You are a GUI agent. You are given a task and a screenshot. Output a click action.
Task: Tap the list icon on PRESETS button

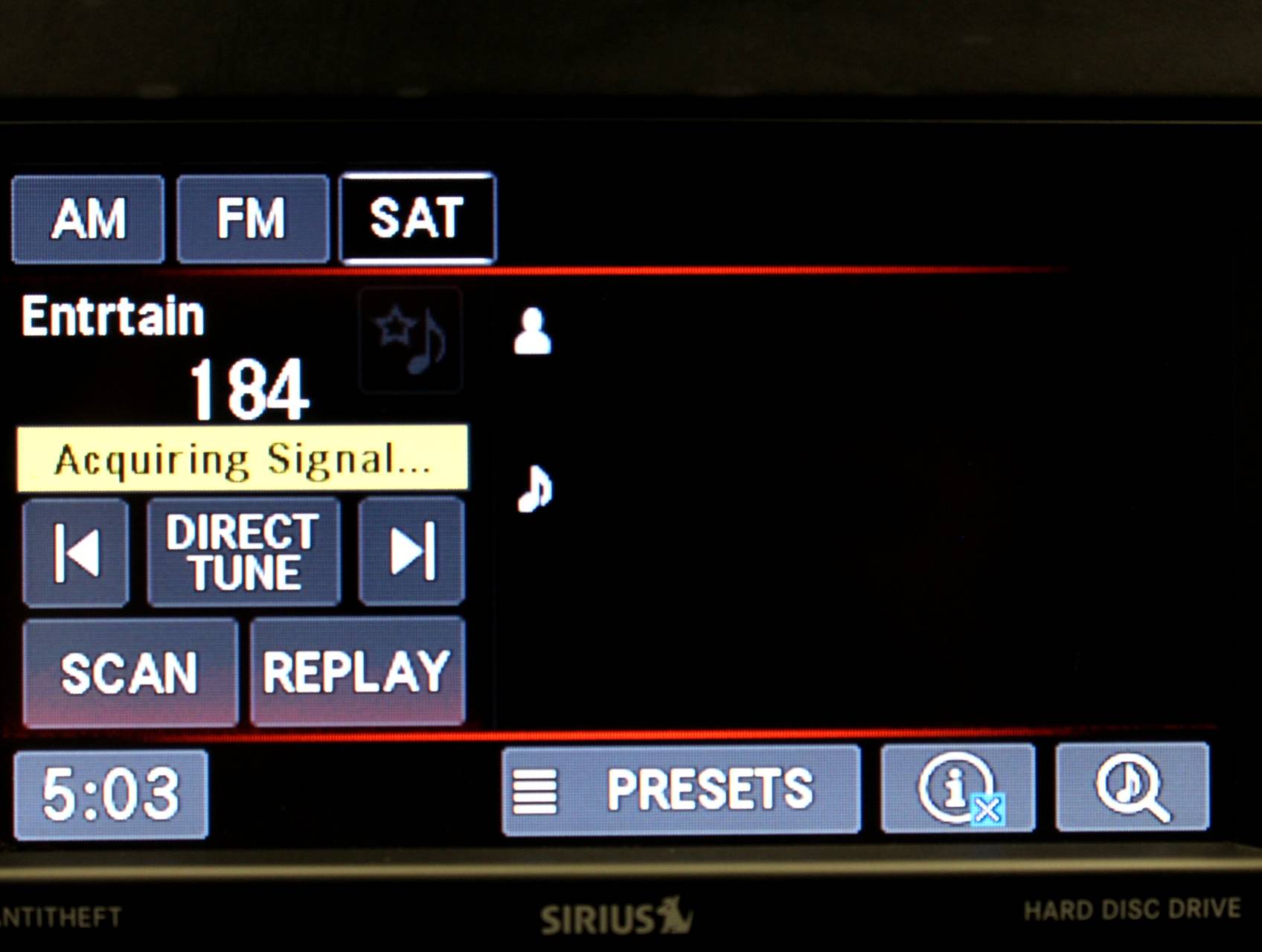(x=535, y=791)
